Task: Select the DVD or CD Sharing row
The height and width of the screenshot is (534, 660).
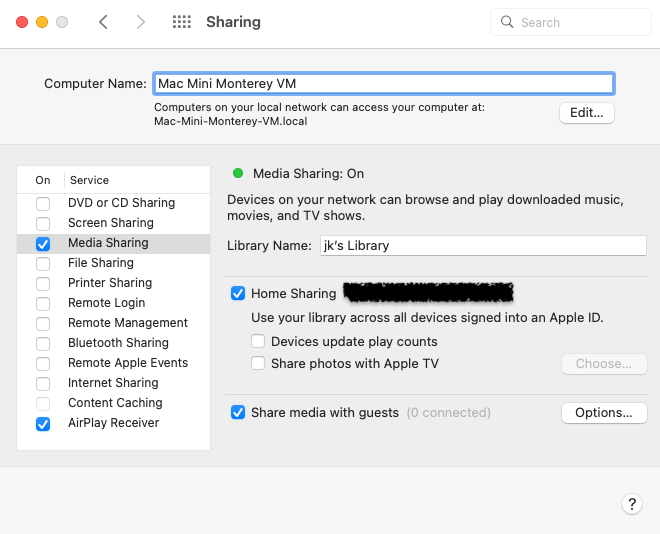Action: [114, 203]
